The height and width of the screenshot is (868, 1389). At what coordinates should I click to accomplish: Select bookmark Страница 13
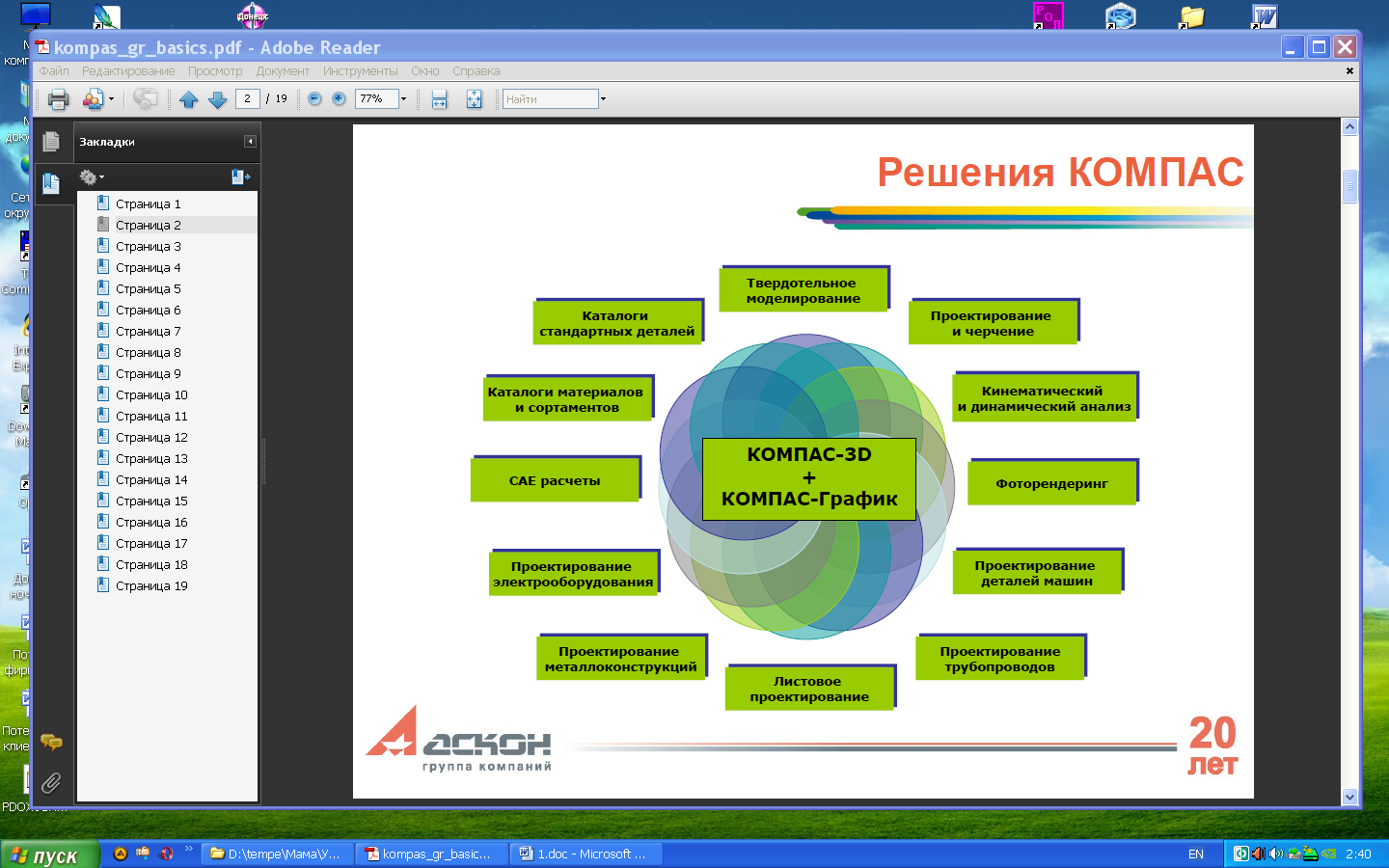pyautogui.click(x=151, y=458)
